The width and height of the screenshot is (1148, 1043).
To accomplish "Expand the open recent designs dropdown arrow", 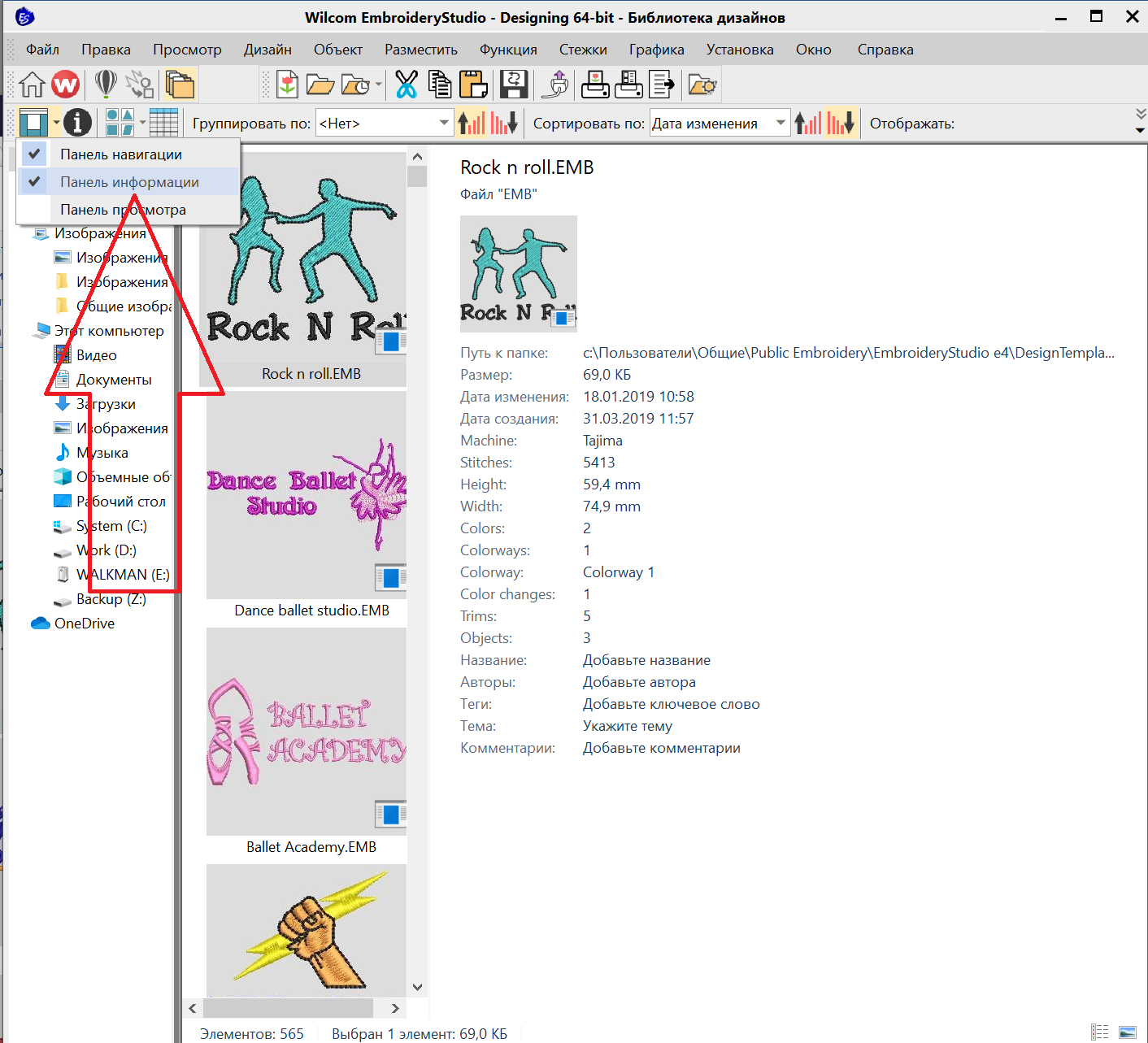I will click(x=378, y=85).
